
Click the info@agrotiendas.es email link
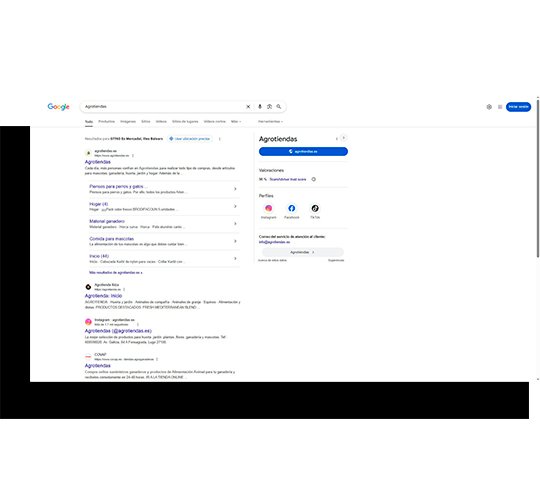click(274, 242)
